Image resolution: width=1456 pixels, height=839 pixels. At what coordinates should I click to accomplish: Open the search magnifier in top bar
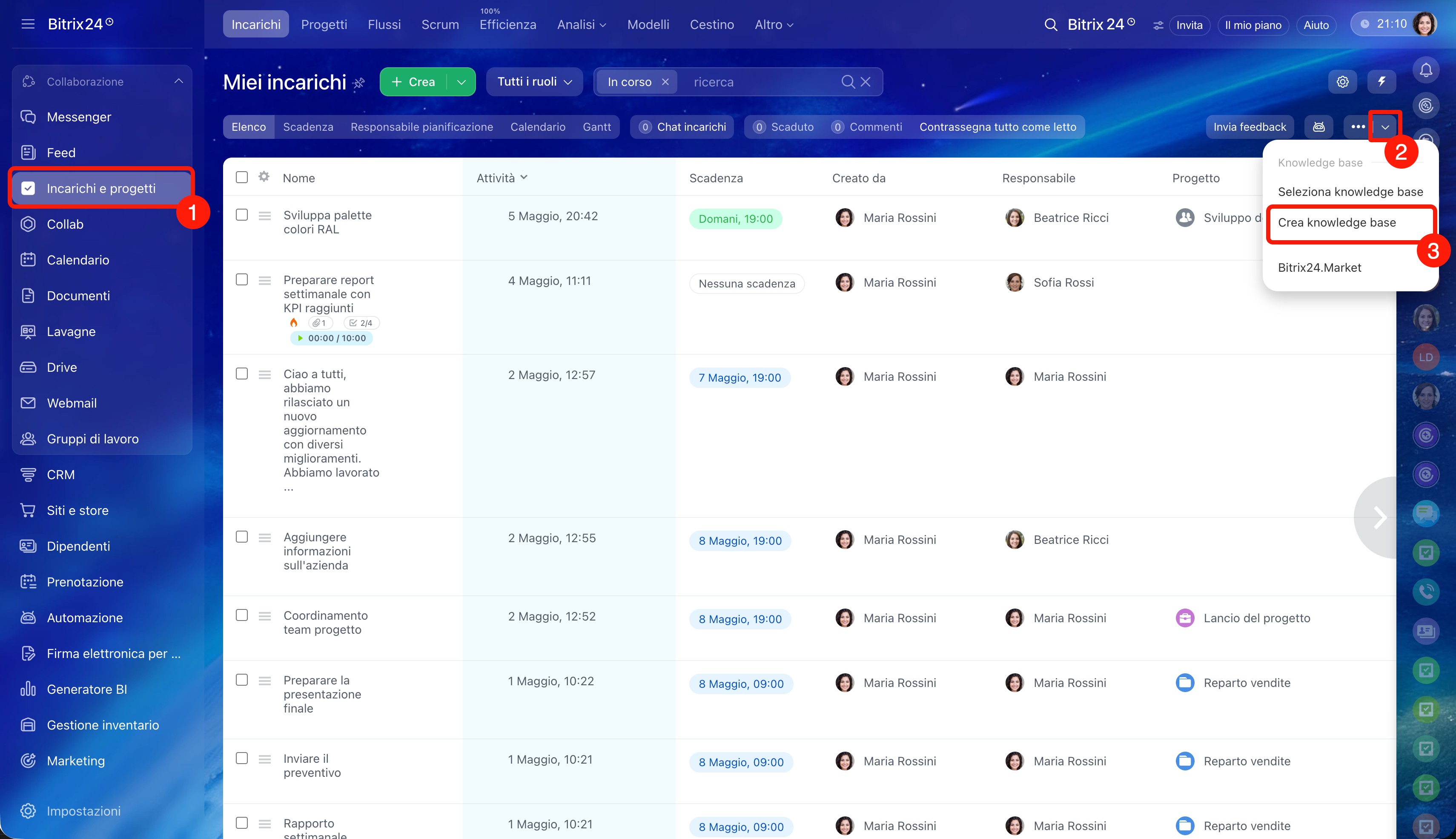tap(1051, 25)
